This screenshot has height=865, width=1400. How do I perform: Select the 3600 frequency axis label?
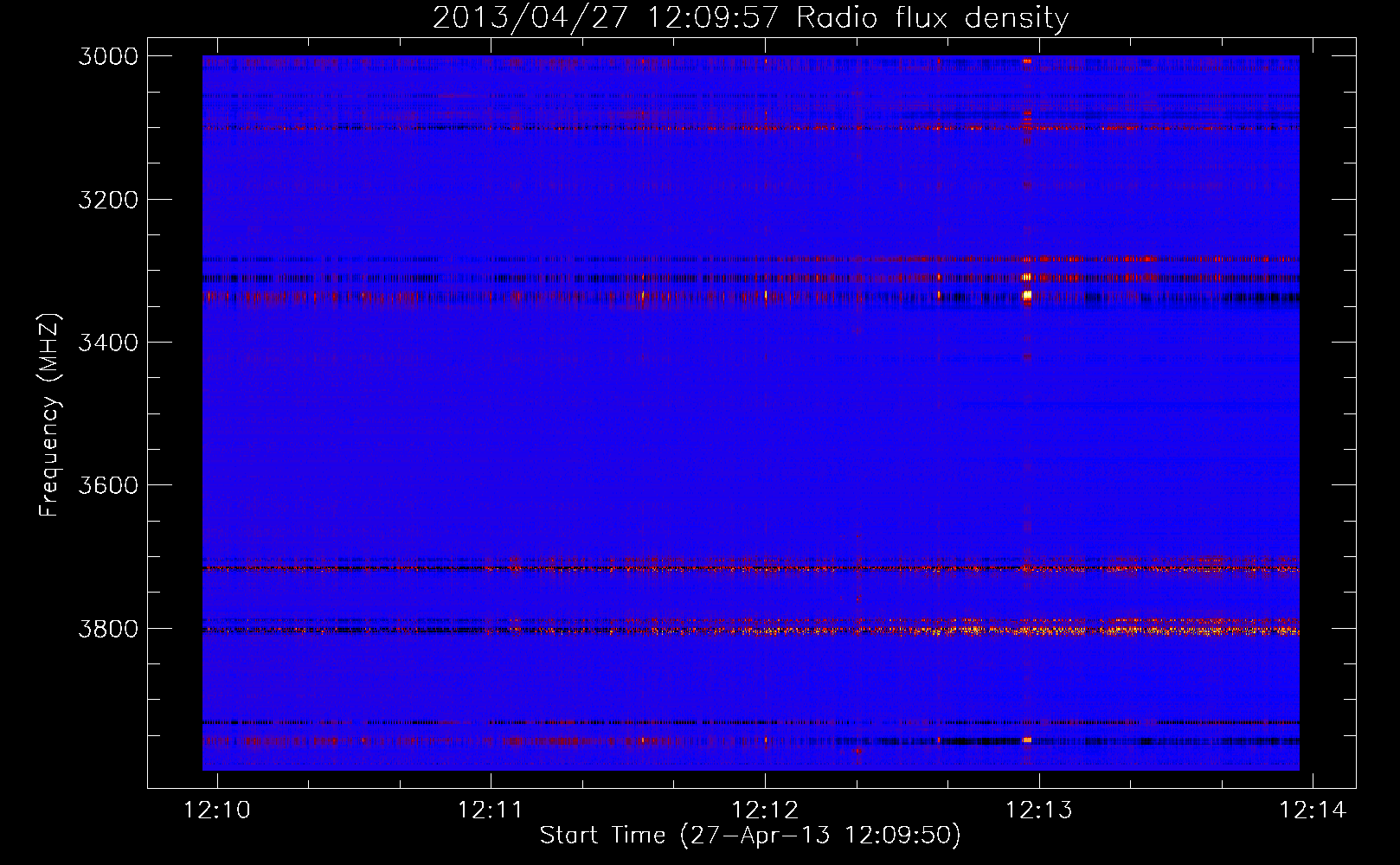coord(108,485)
